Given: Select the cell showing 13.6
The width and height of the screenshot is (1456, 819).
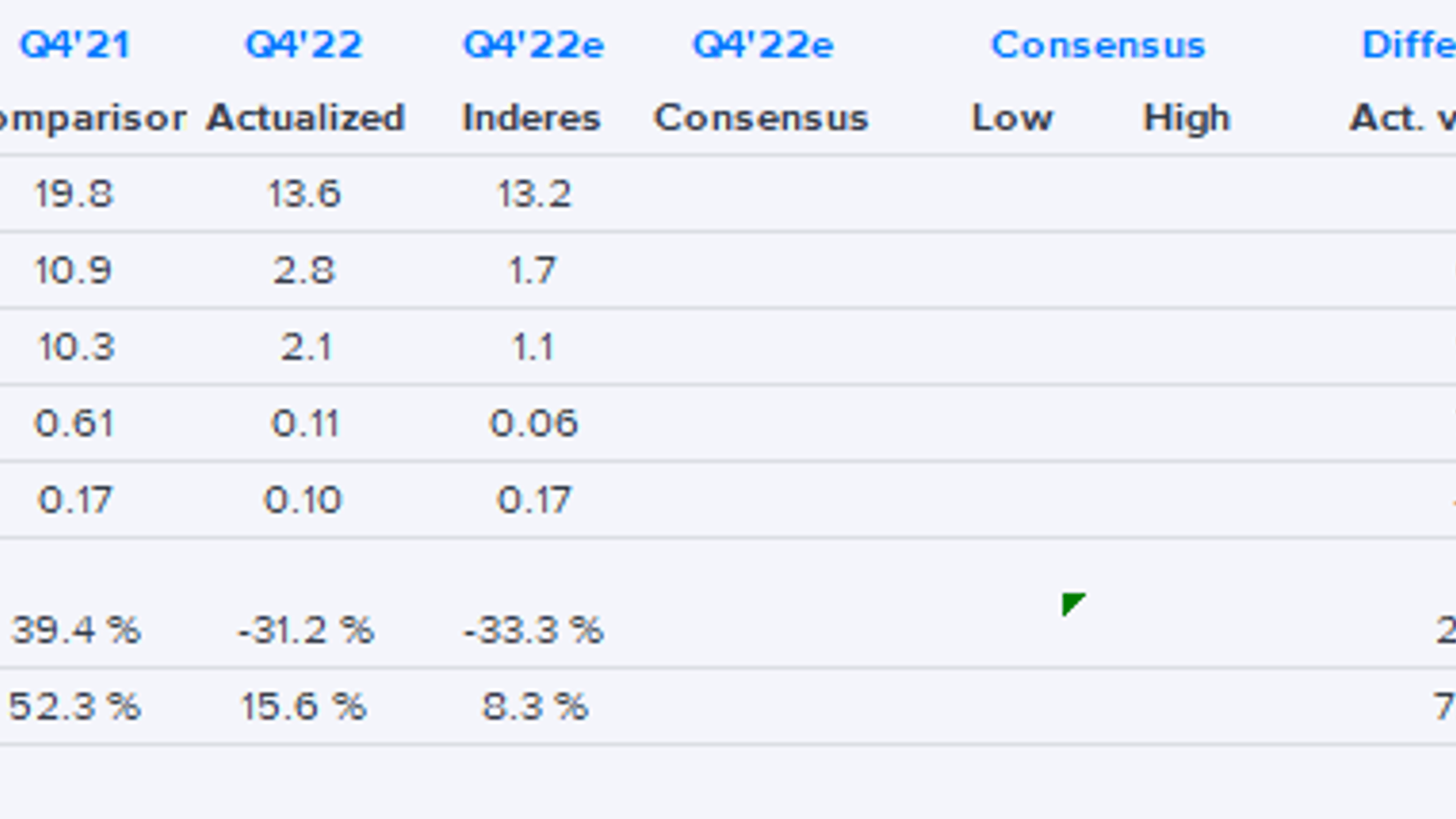Looking at the screenshot, I should click(304, 194).
